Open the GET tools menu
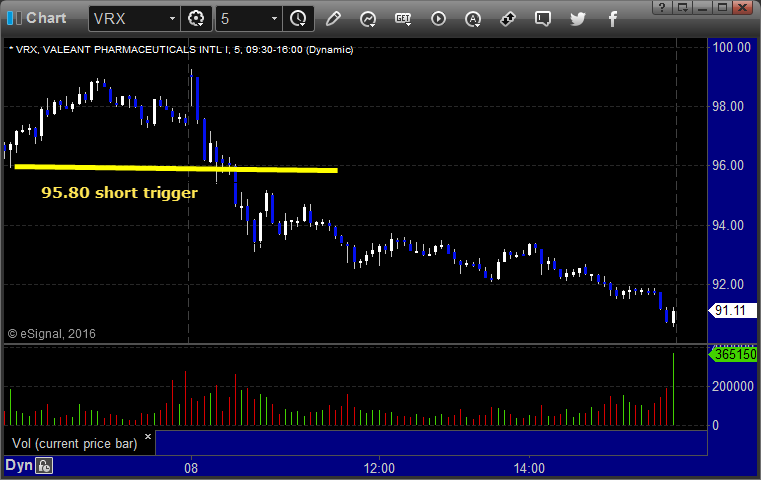Image resolution: width=761 pixels, height=480 pixels. (x=403, y=19)
